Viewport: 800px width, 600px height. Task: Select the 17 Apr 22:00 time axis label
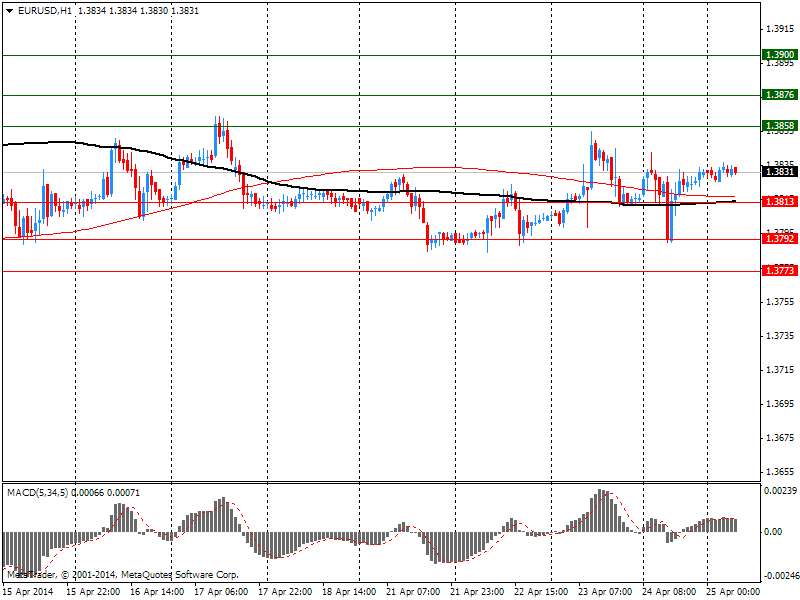(x=285, y=592)
